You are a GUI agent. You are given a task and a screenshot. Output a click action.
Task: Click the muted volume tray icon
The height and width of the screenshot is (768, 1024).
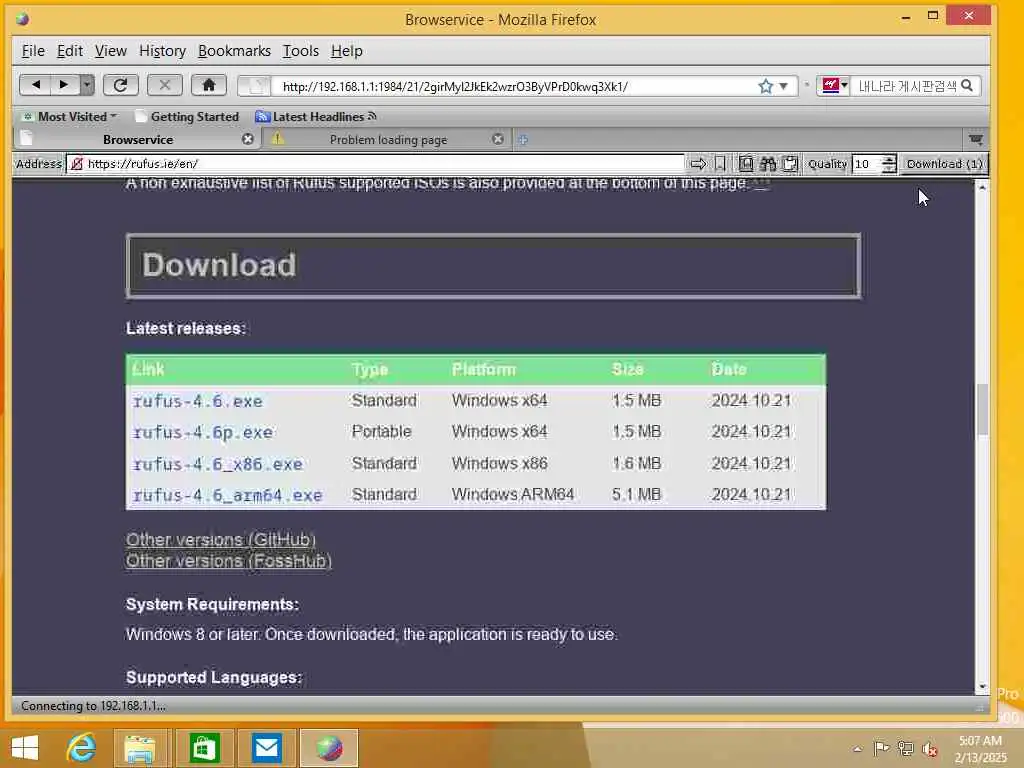coord(929,749)
